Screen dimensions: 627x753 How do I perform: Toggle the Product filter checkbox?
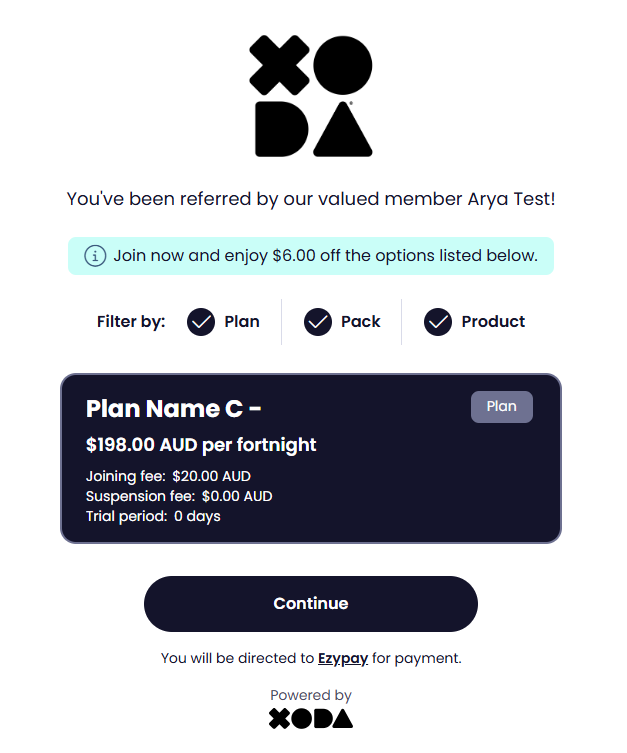pos(438,322)
